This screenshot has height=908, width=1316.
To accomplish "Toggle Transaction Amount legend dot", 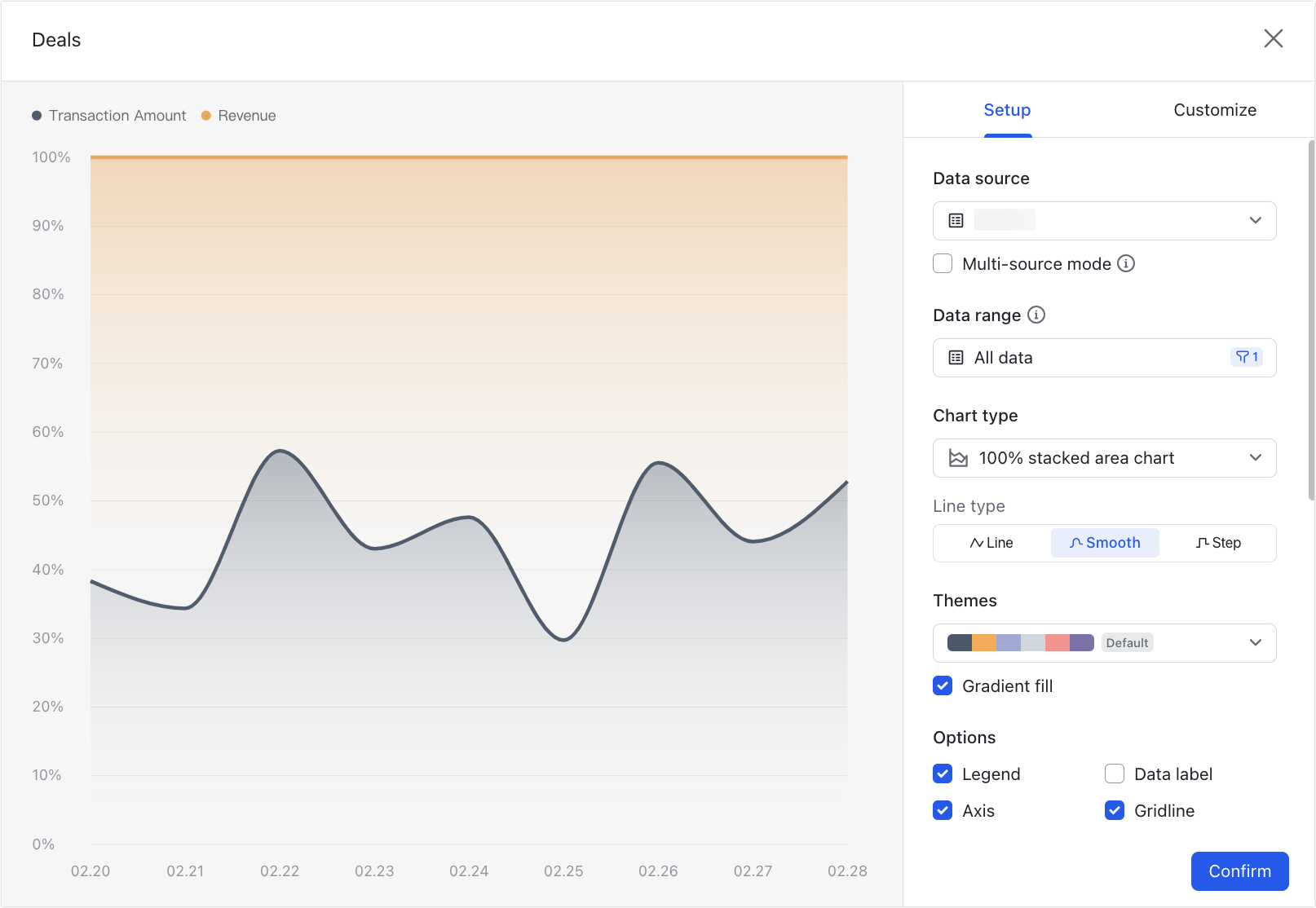I will tap(37, 116).
